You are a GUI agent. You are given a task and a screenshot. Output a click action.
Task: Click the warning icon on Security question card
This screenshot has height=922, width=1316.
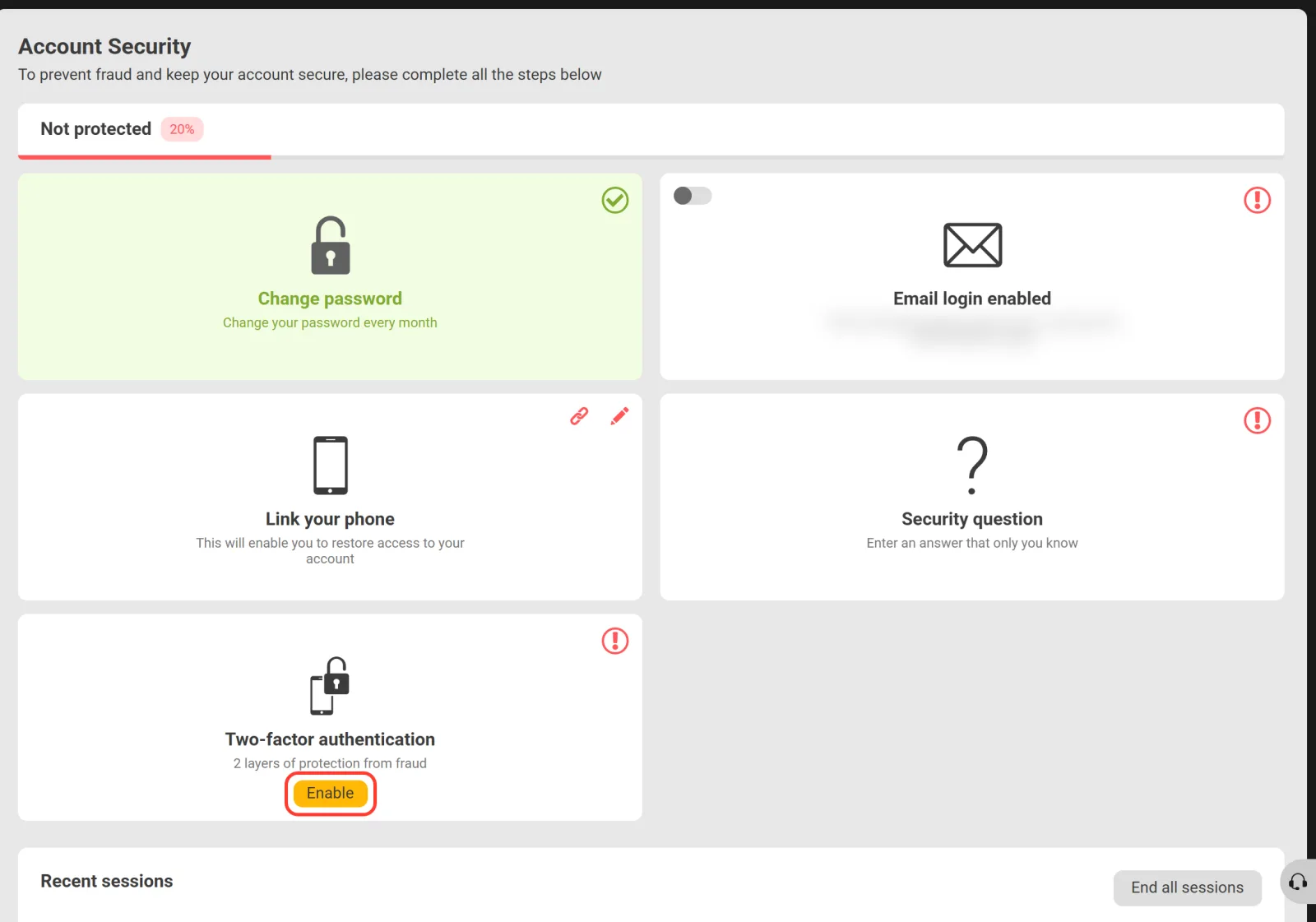(x=1257, y=420)
